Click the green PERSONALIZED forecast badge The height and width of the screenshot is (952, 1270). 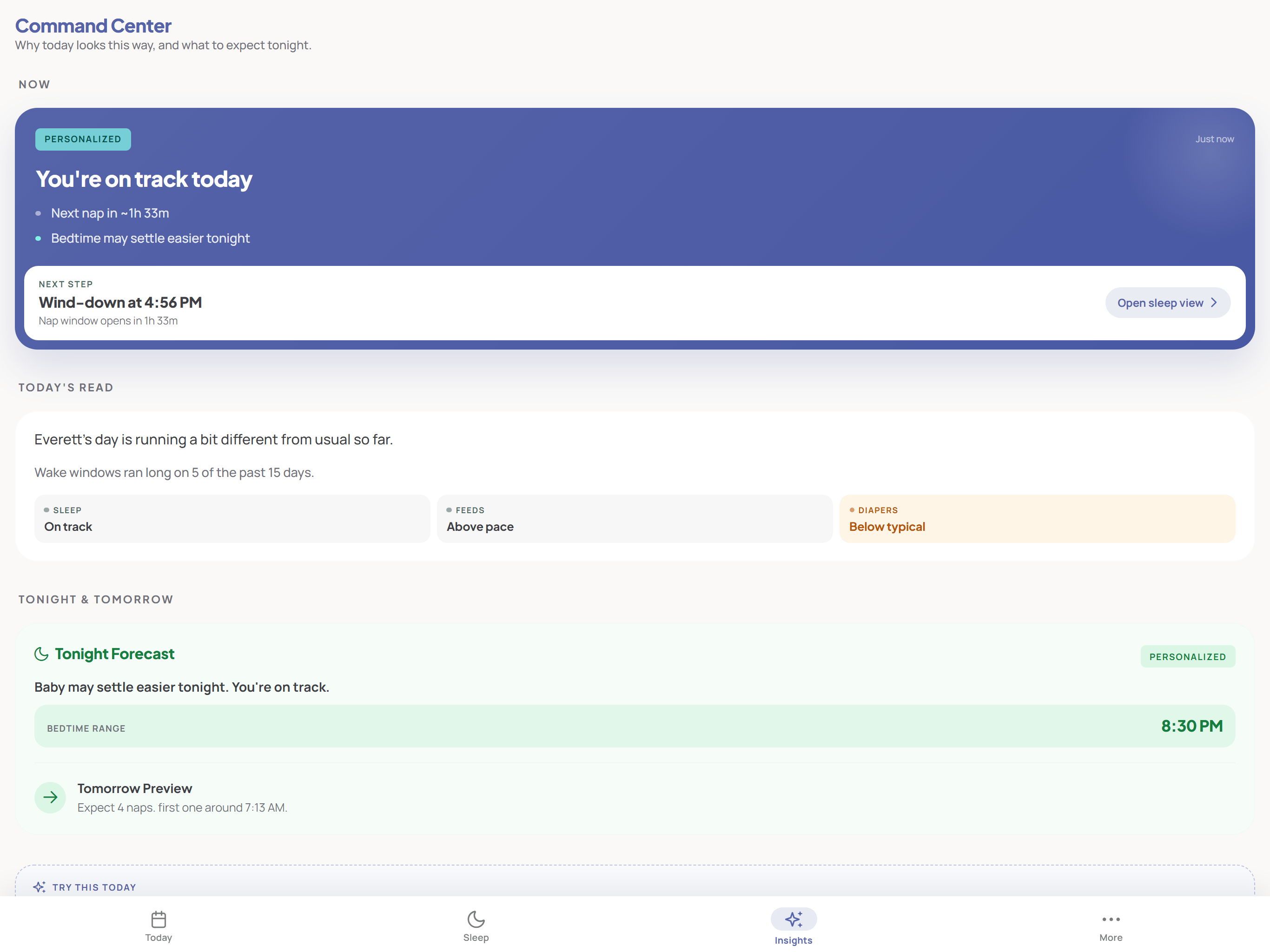1188,656
